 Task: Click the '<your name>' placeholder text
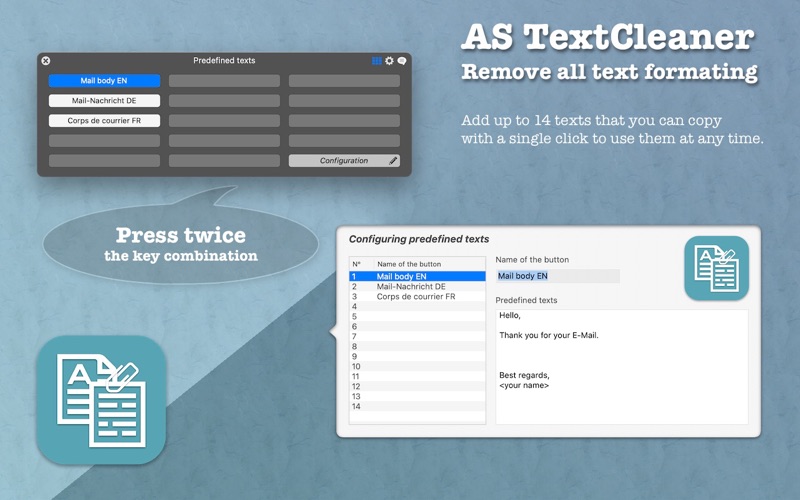click(524, 385)
